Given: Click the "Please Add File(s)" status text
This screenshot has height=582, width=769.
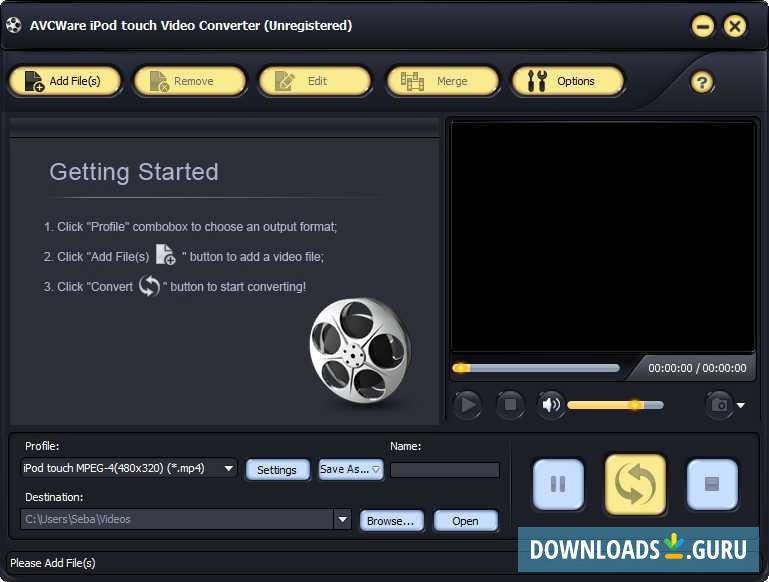Looking at the screenshot, I should [x=53, y=563].
